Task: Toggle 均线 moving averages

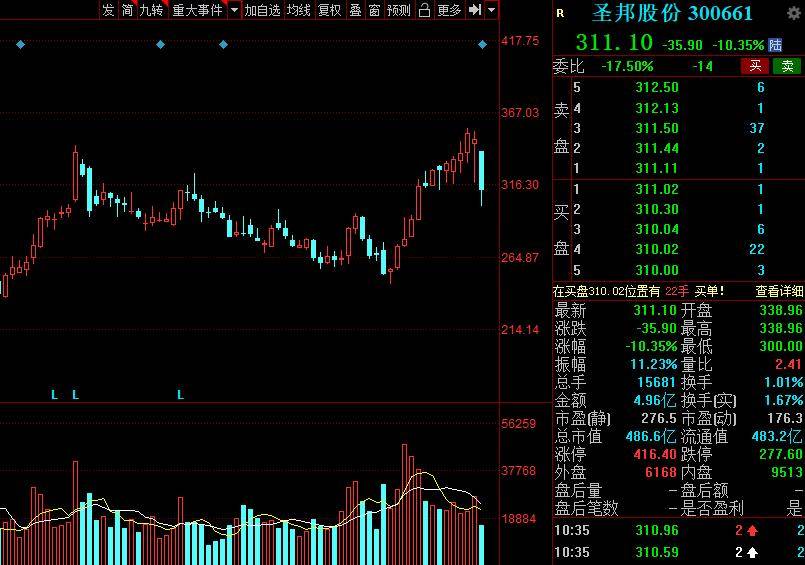Action: click(298, 10)
